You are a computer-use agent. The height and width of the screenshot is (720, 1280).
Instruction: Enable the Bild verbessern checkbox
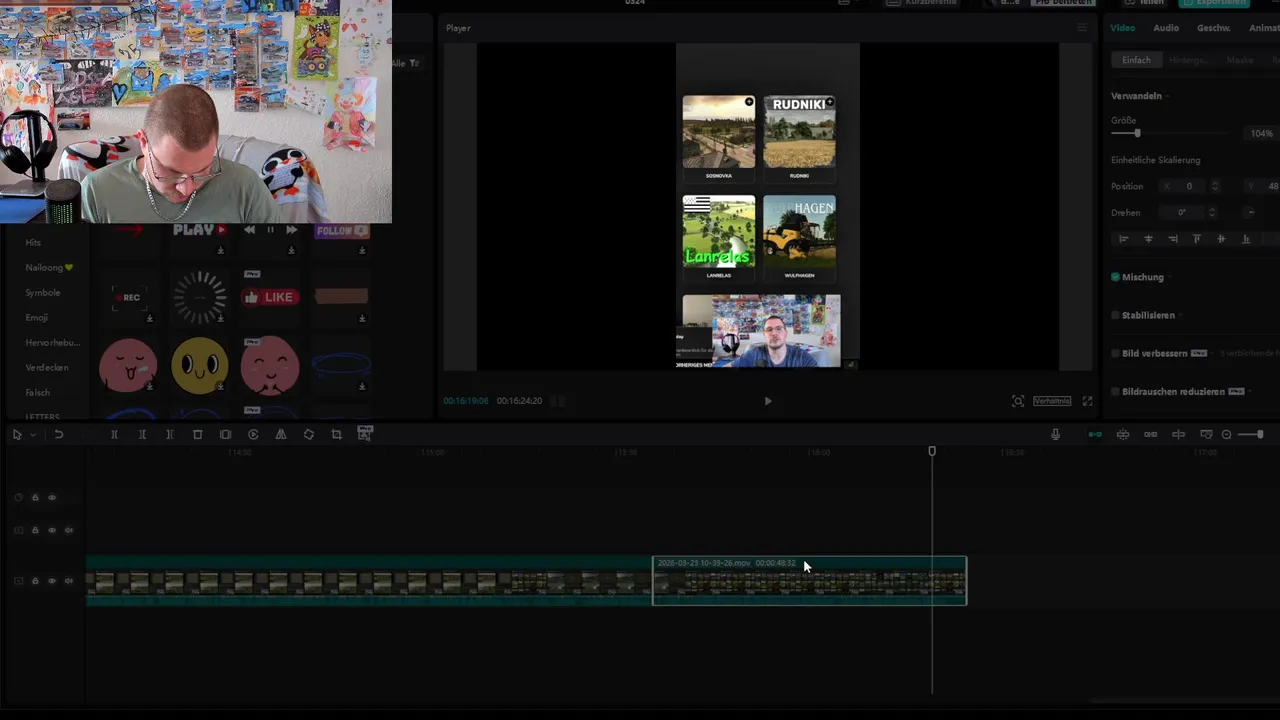click(1115, 353)
